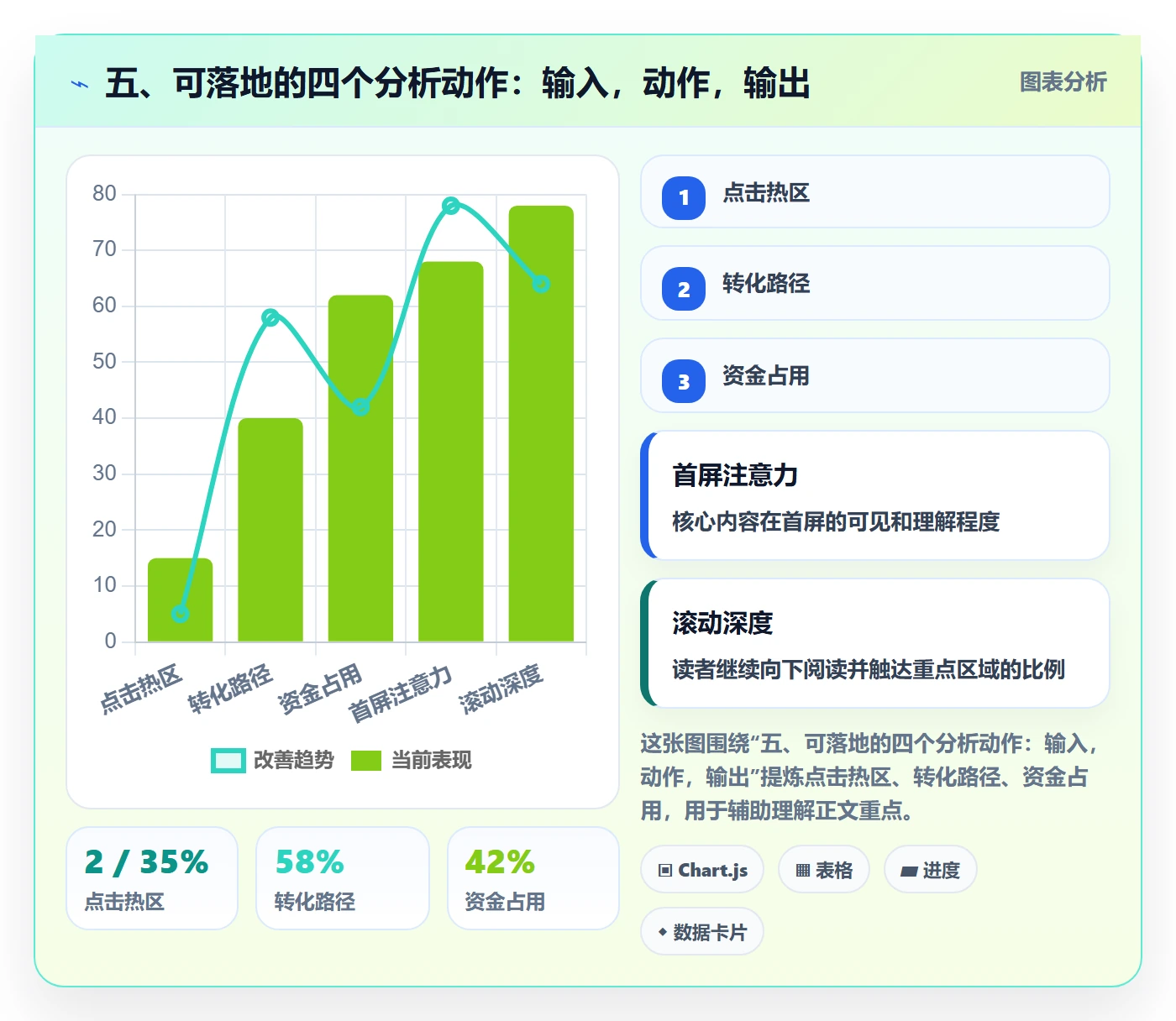1176x1021 pixels.
Task: Click the trend line point on 资金占用 bar
Action: (360, 407)
